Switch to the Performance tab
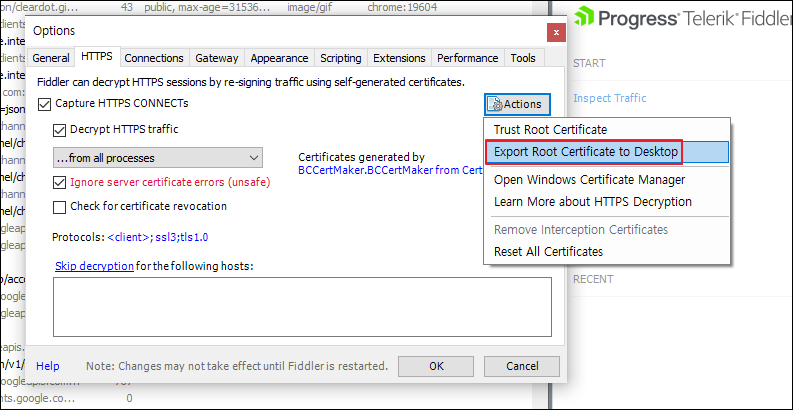The width and height of the screenshot is (793, 410). tap(468, 58)
